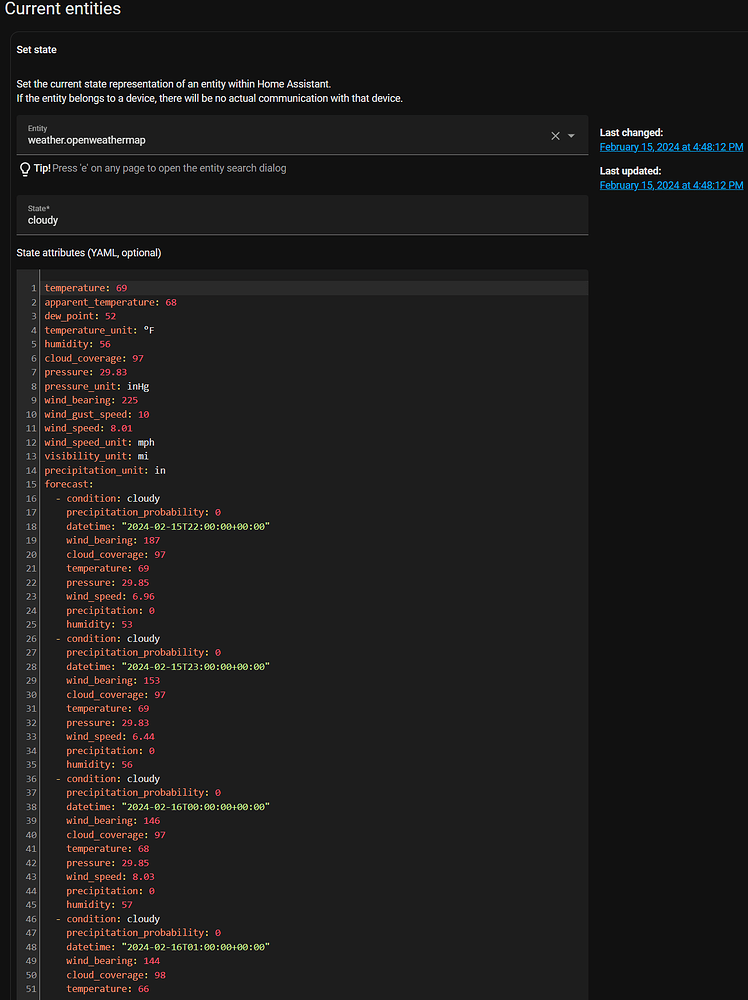Place cursor on the temperature_unit line
This screenshot has width=748, height=1000.
[x=99, y=330]
